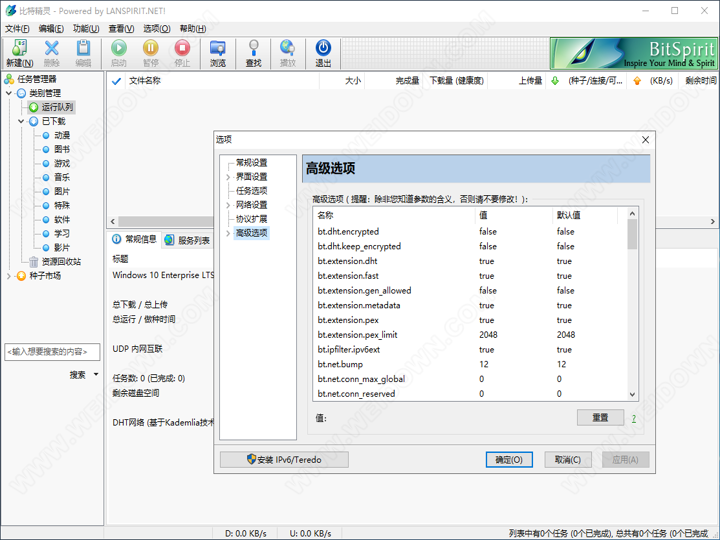
Task: Click the BitSpirit banner logo
Action: (634, 53)
